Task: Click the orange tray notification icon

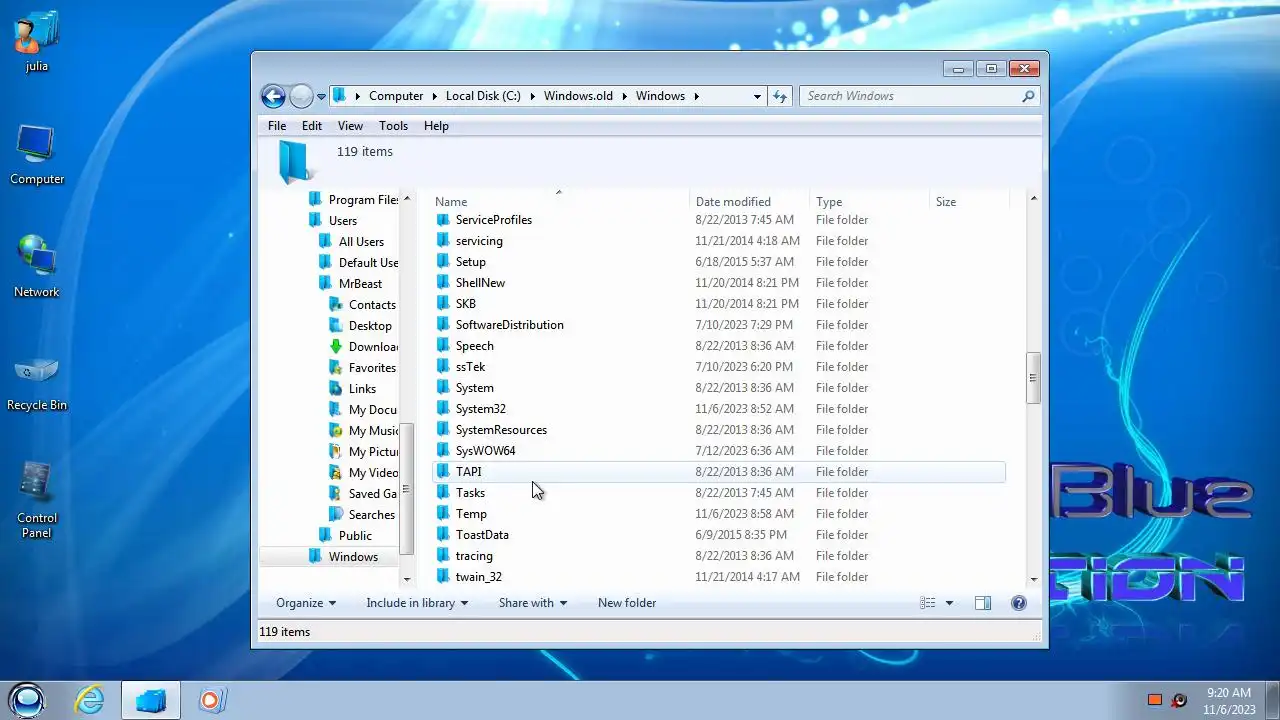Action: (x=1155, y=700)
